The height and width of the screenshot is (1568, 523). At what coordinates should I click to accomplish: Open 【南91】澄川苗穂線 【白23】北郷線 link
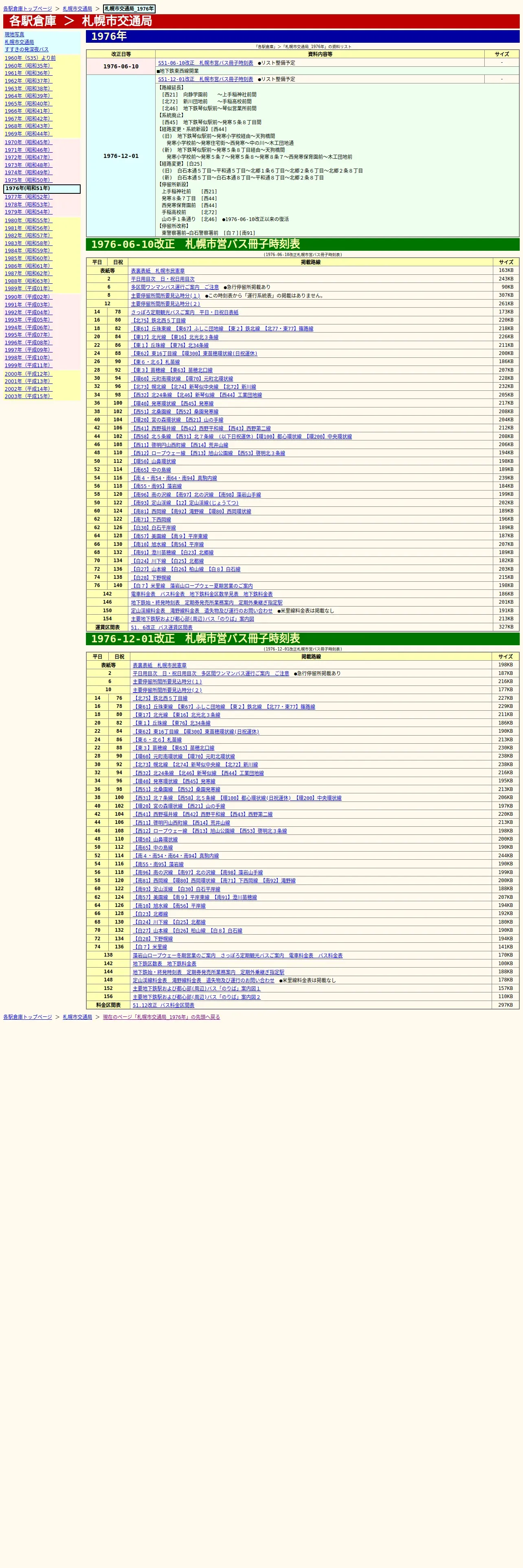[172, 553]
